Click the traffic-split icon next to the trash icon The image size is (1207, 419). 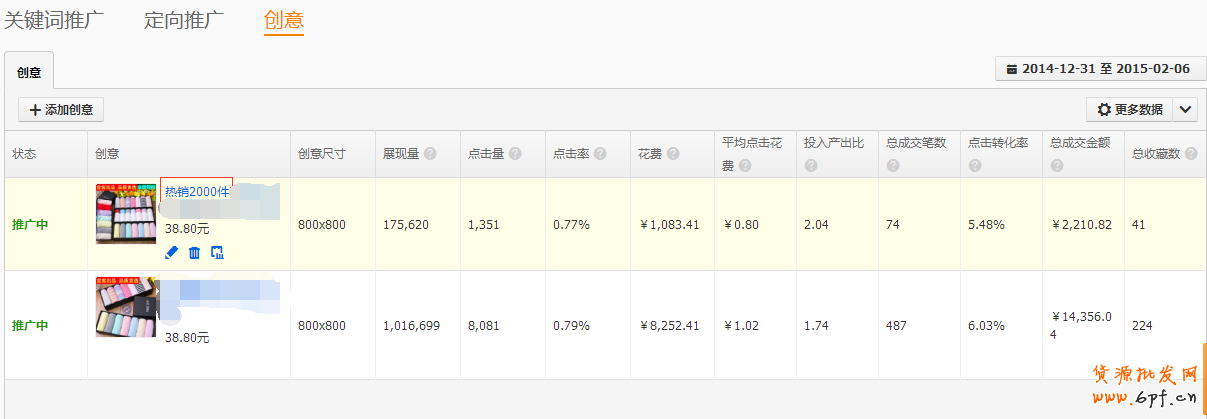[x=217, y=253]
